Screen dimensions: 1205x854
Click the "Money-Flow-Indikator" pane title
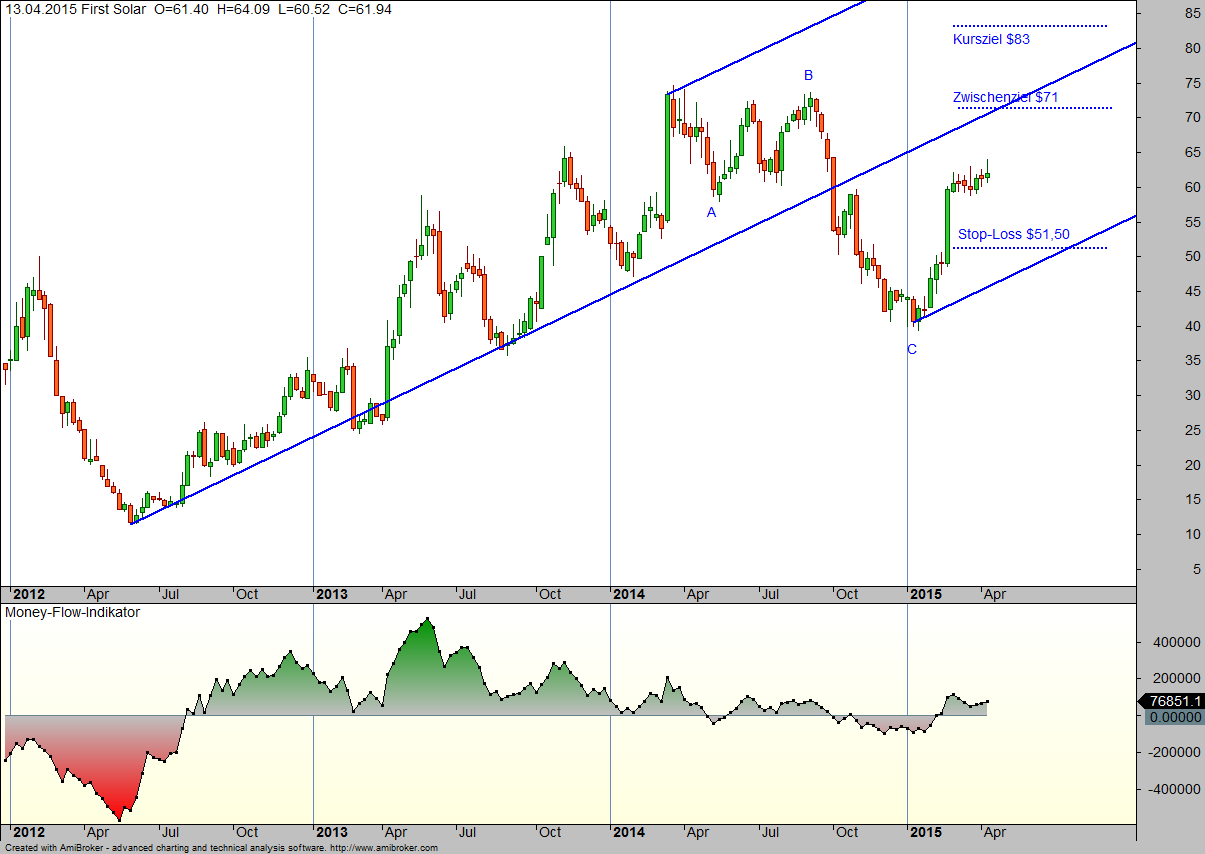(73, 612)
